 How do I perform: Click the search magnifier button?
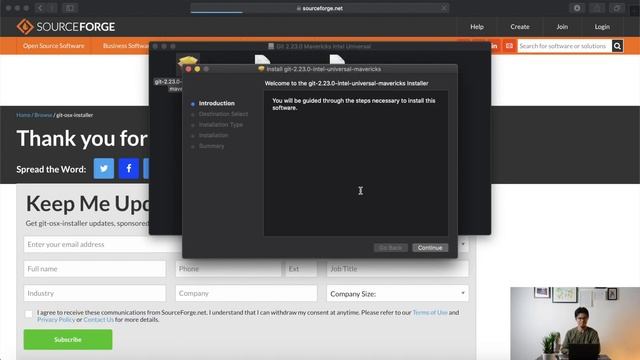(617, 46)
